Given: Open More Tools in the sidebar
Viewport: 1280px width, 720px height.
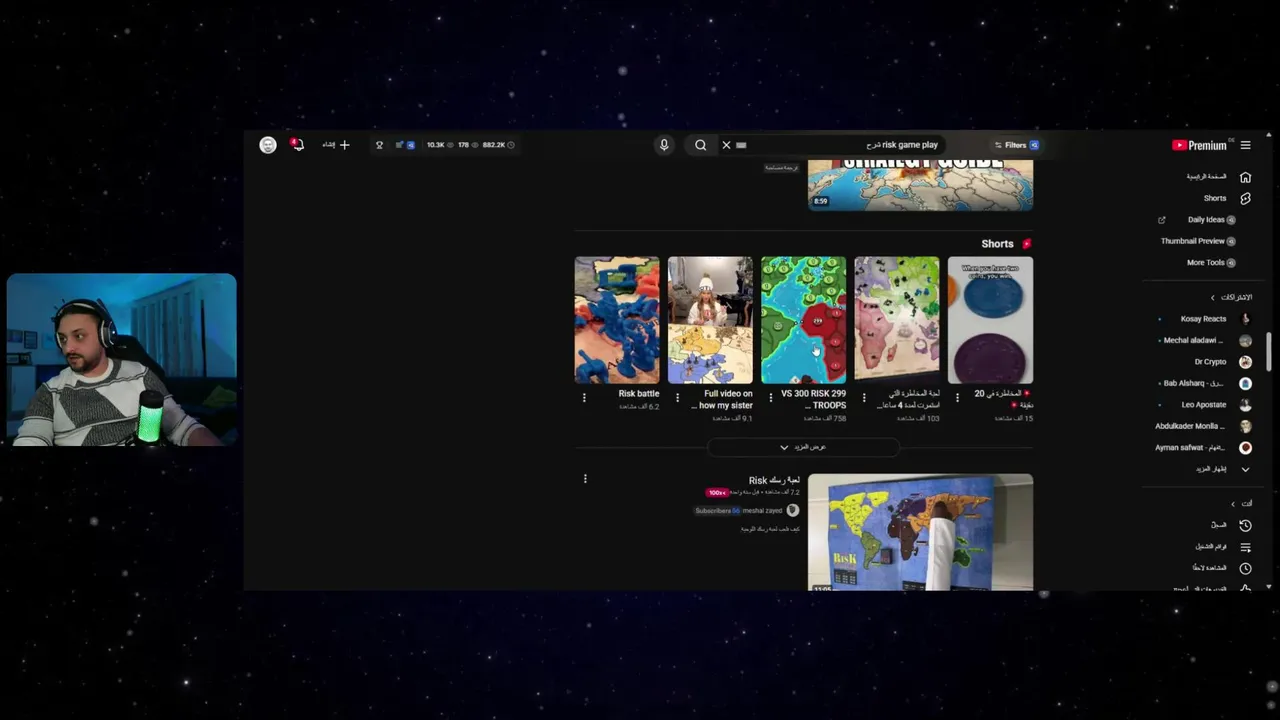Looking at the screenshot, I should point(1205,263).
